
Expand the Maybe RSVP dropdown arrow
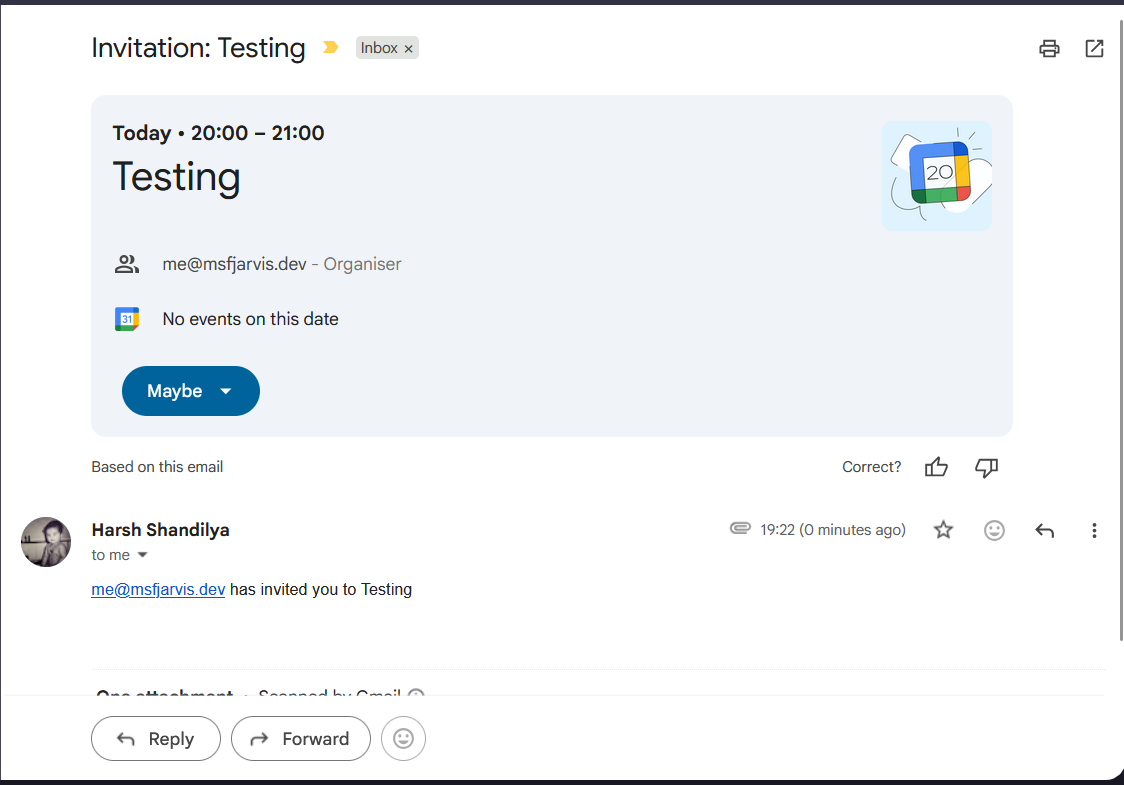tap(226, 391)
